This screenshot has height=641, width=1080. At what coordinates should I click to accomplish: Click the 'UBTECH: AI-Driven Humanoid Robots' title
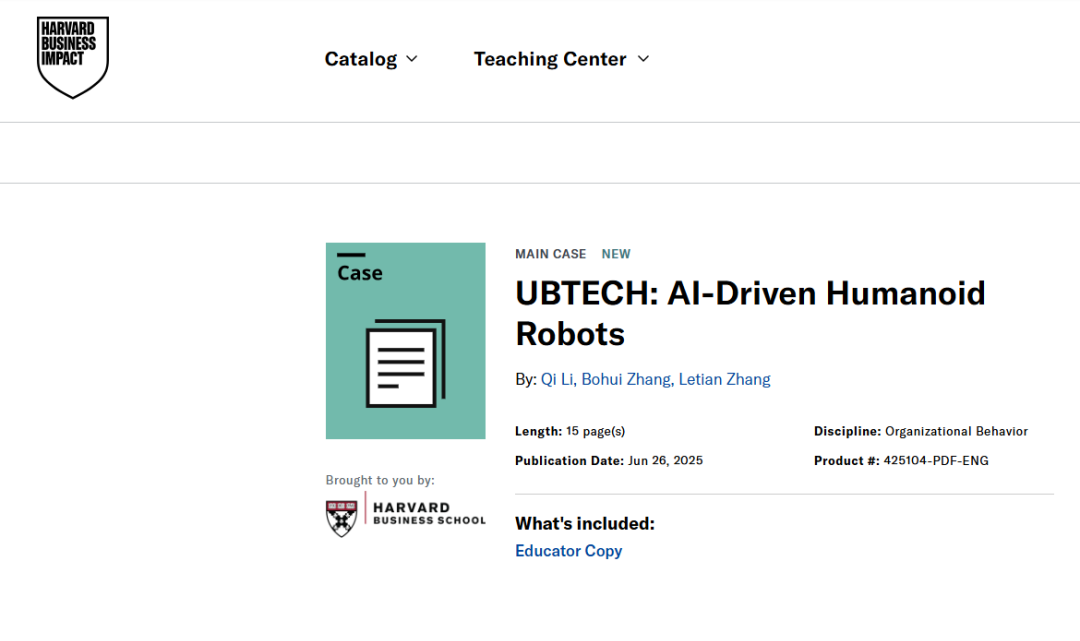(750, 313)
